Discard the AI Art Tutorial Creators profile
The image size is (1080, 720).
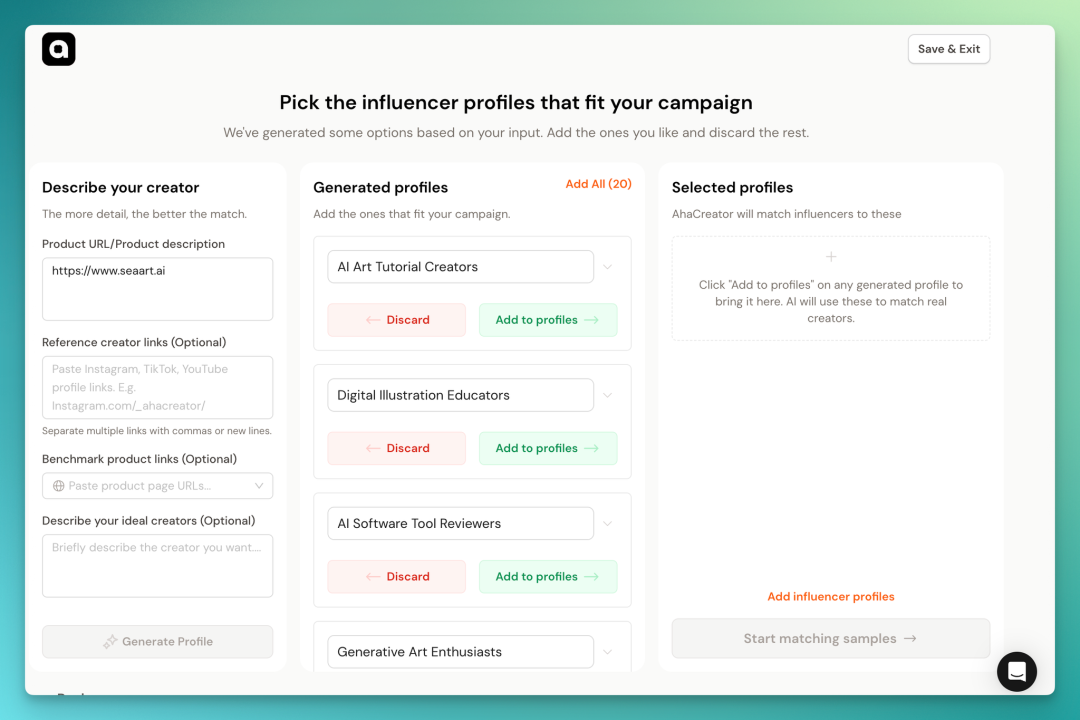tap(397, 320)
